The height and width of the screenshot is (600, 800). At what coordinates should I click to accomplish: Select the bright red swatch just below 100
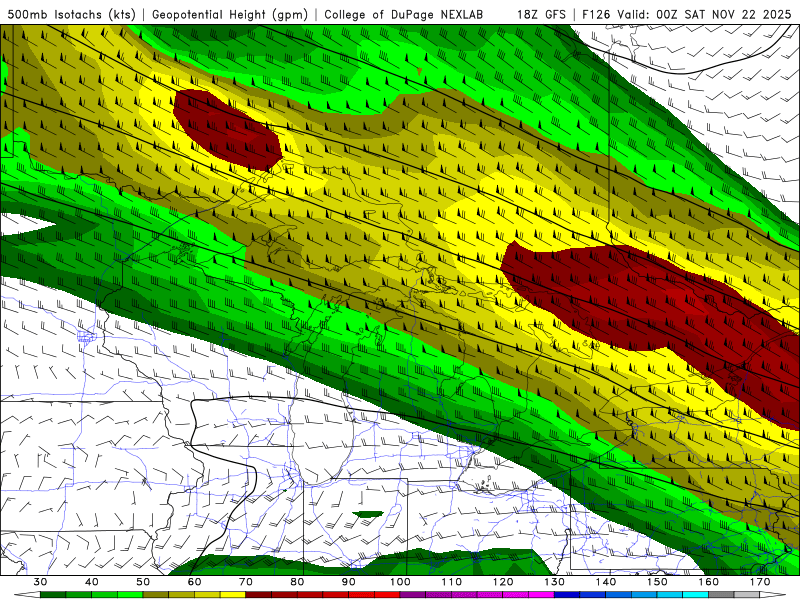387,595
